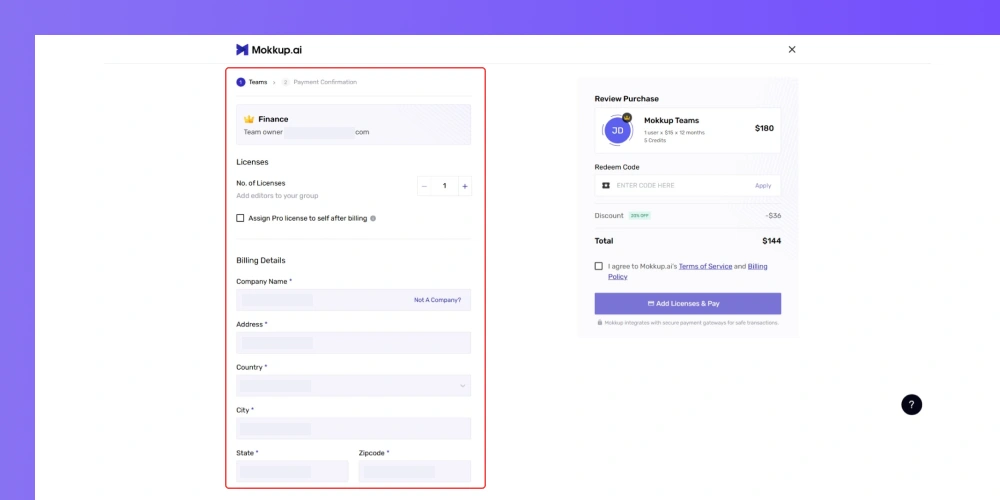This screenshot has width=1000, height=500.
Task: Decrease licenses with the minus button
Action: [425, 186]
